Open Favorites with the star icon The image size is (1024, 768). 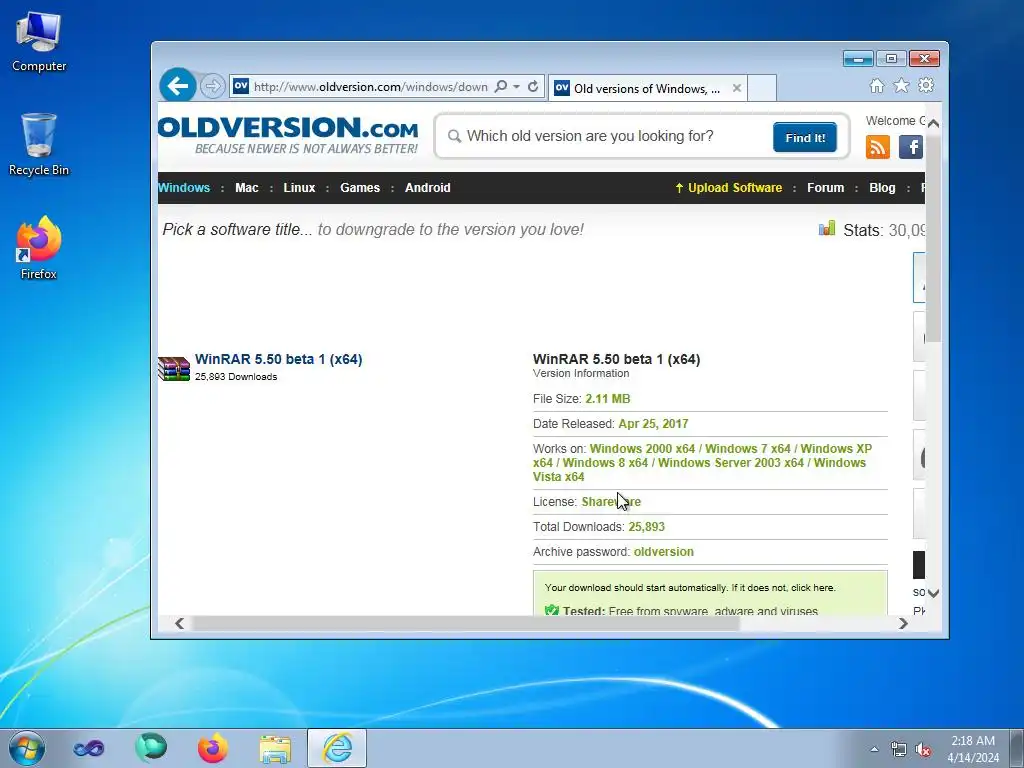click(x=901, y=86)
